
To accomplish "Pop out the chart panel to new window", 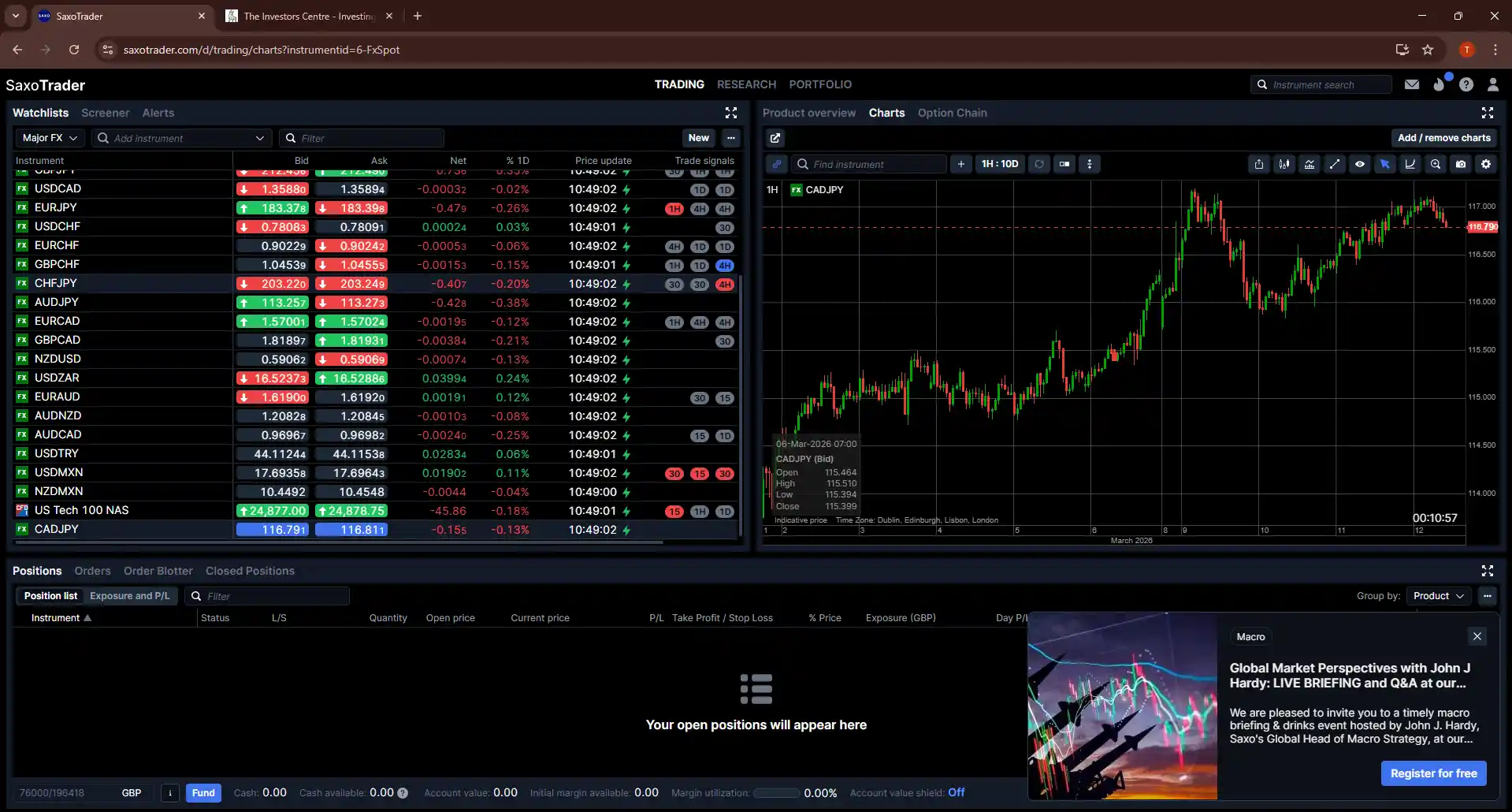I will point(775,138).
